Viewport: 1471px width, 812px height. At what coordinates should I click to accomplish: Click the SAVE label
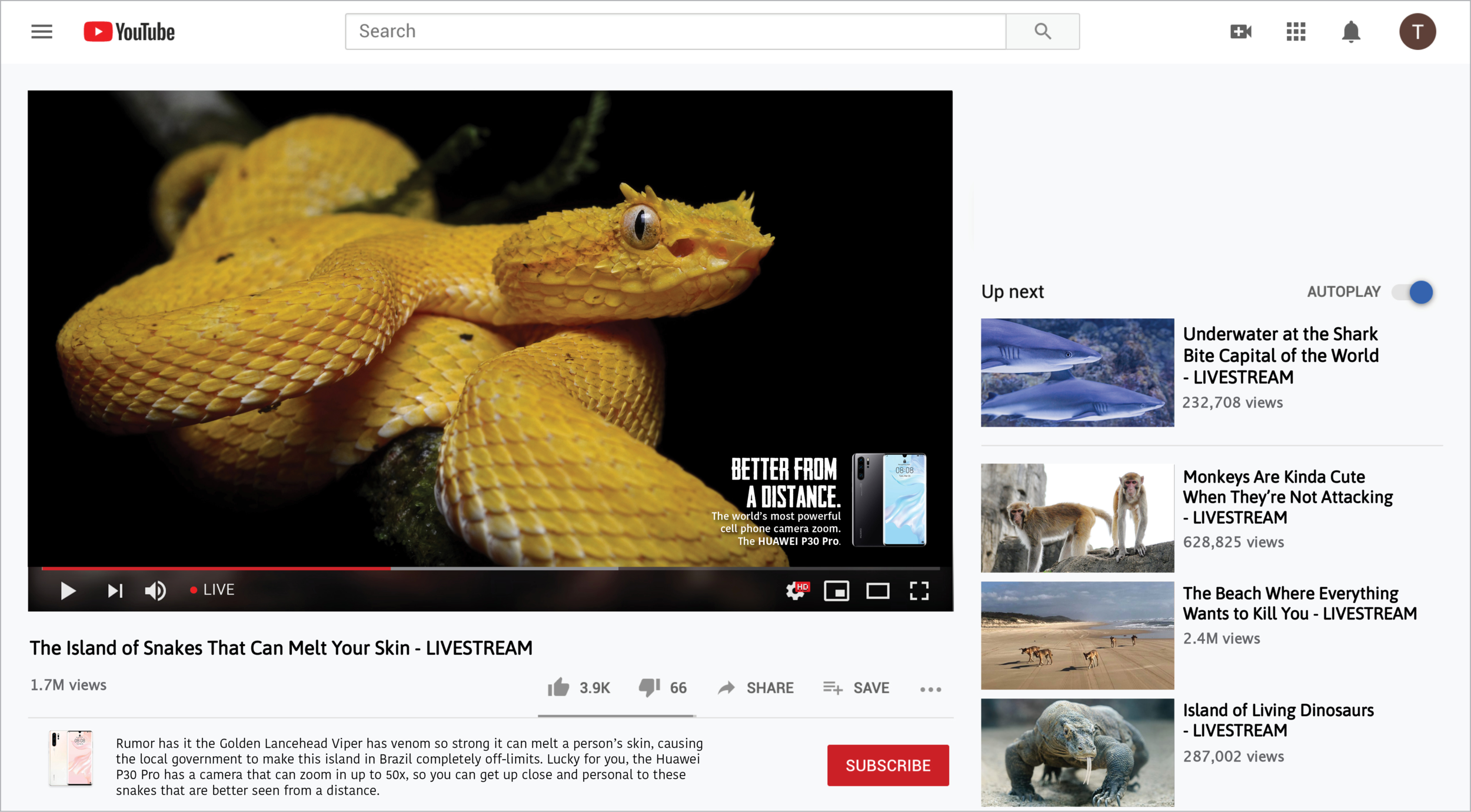[871, 688]
